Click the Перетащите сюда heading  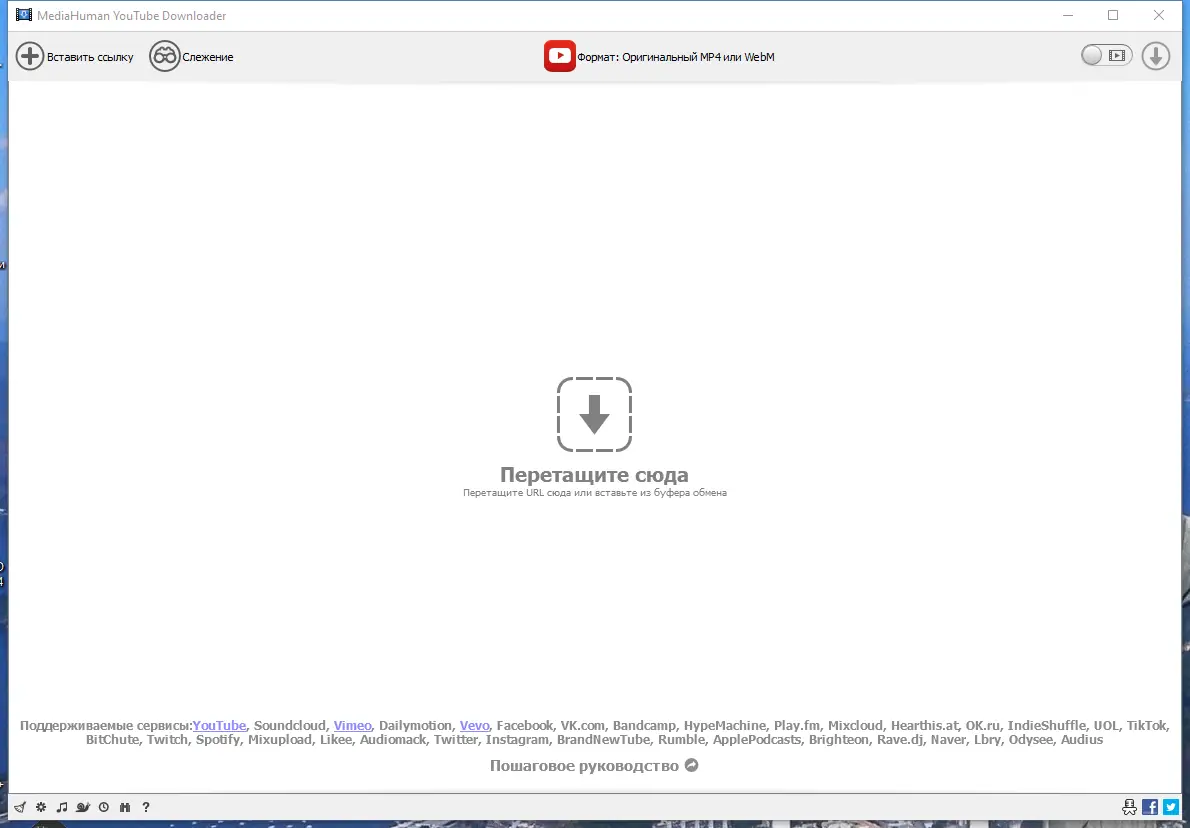point(594,475)
